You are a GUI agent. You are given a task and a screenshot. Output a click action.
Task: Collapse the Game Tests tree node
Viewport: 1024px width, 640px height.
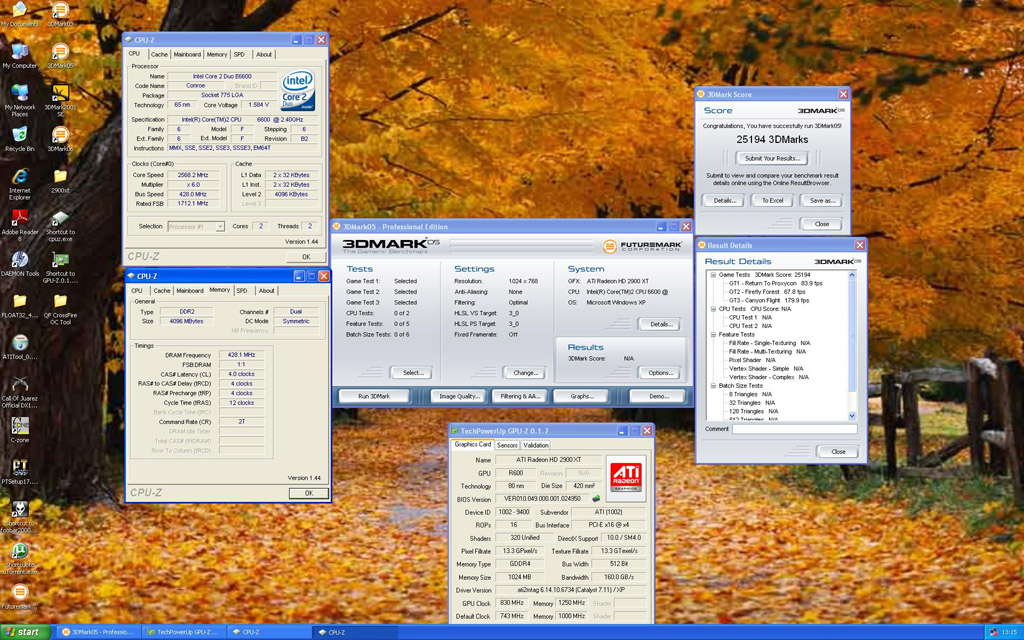point(713,275)
